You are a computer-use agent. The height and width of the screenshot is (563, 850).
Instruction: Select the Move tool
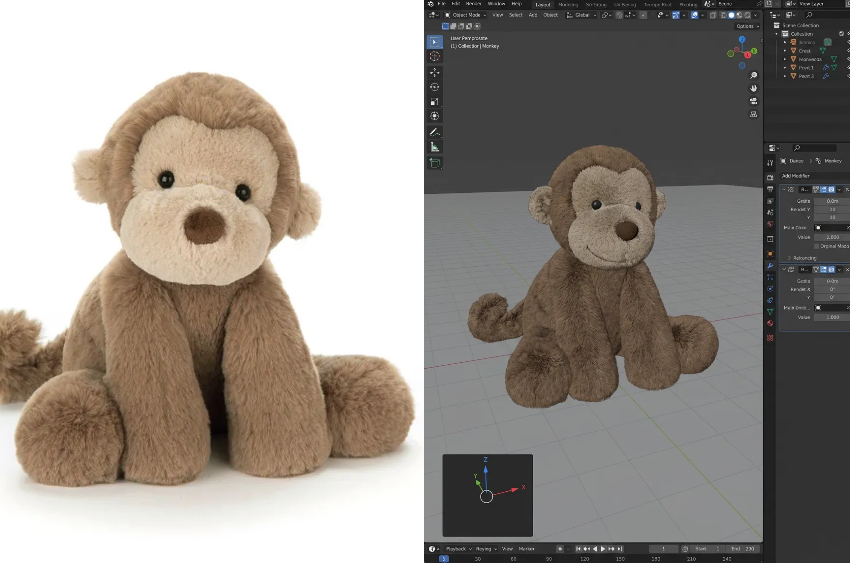point(435,72)
